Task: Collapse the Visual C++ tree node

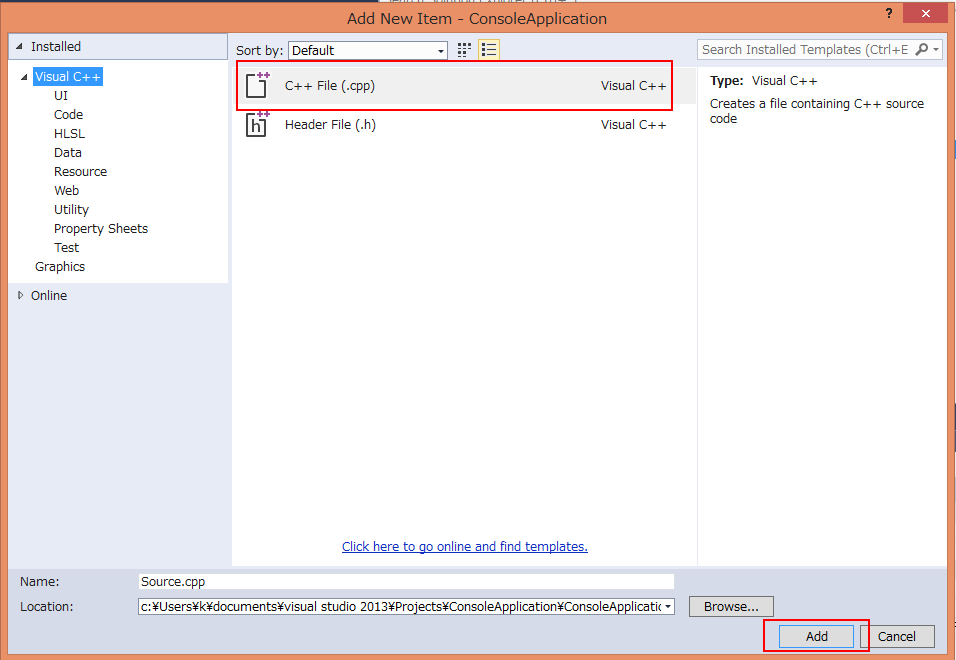Action: (x=24, y=77)
